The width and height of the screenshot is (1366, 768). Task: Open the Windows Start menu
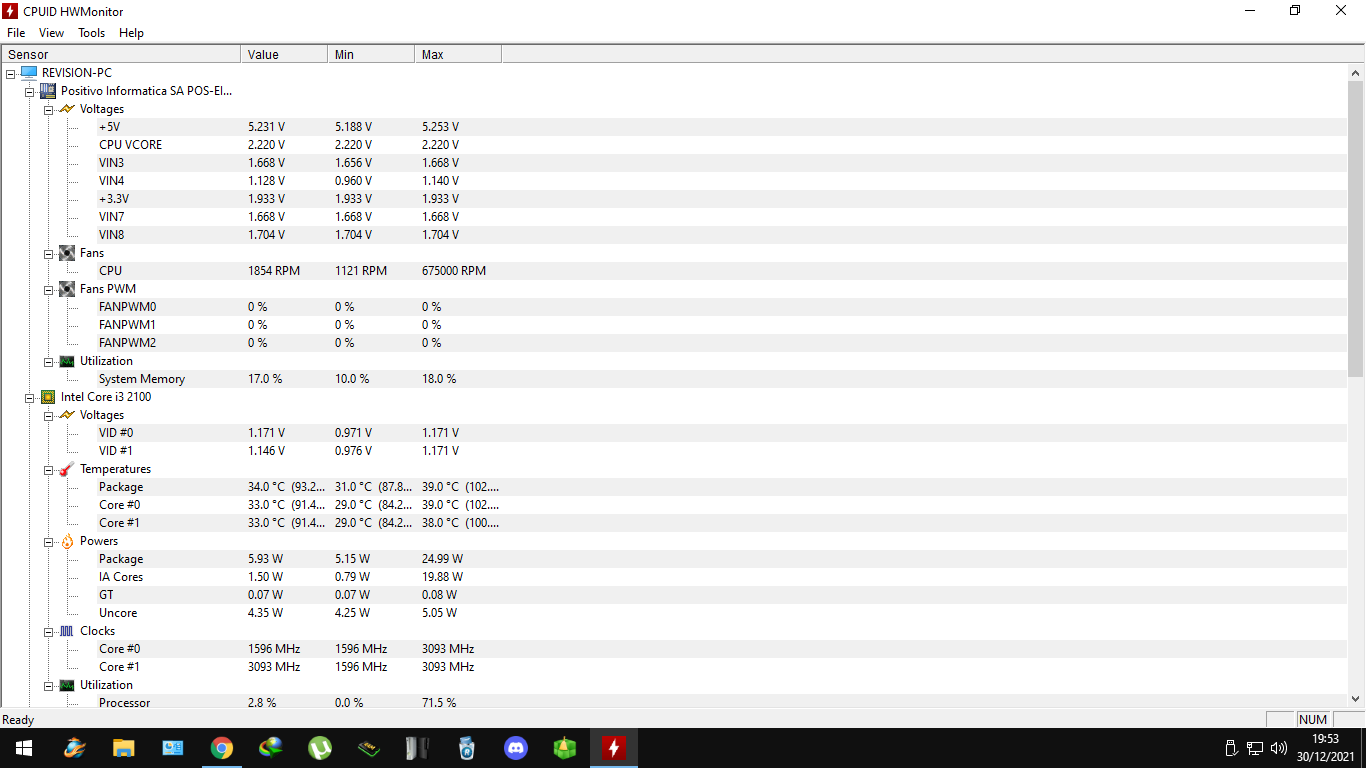[24, 748]
